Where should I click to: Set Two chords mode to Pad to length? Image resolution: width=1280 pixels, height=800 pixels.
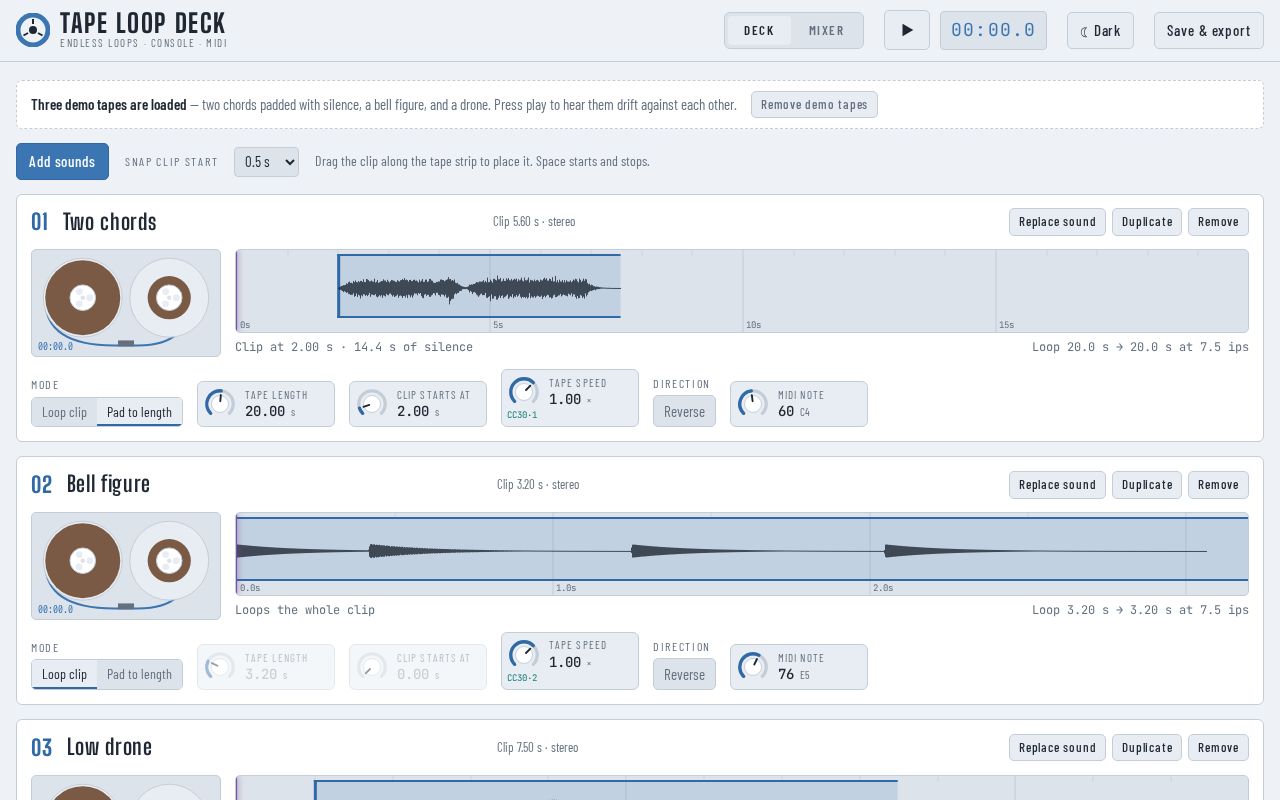click(139, 412)
